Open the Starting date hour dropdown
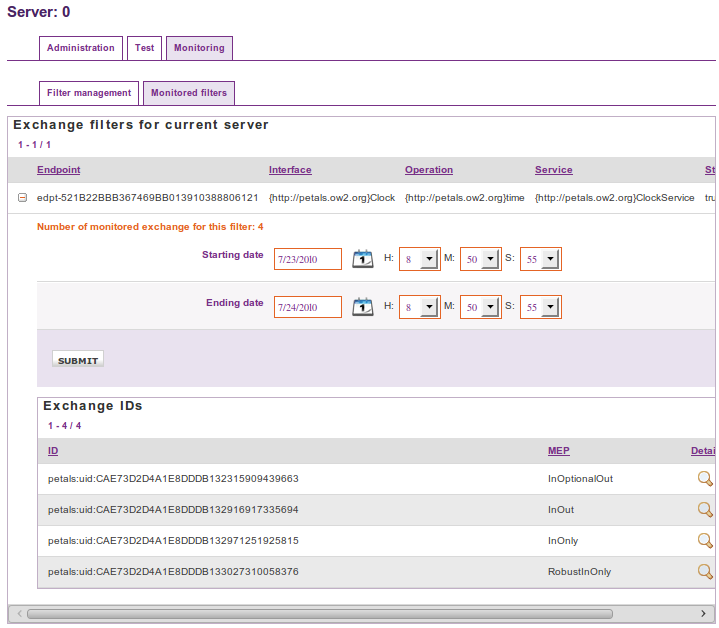Viewport: 719px width, 628px height. click(429, 259)
